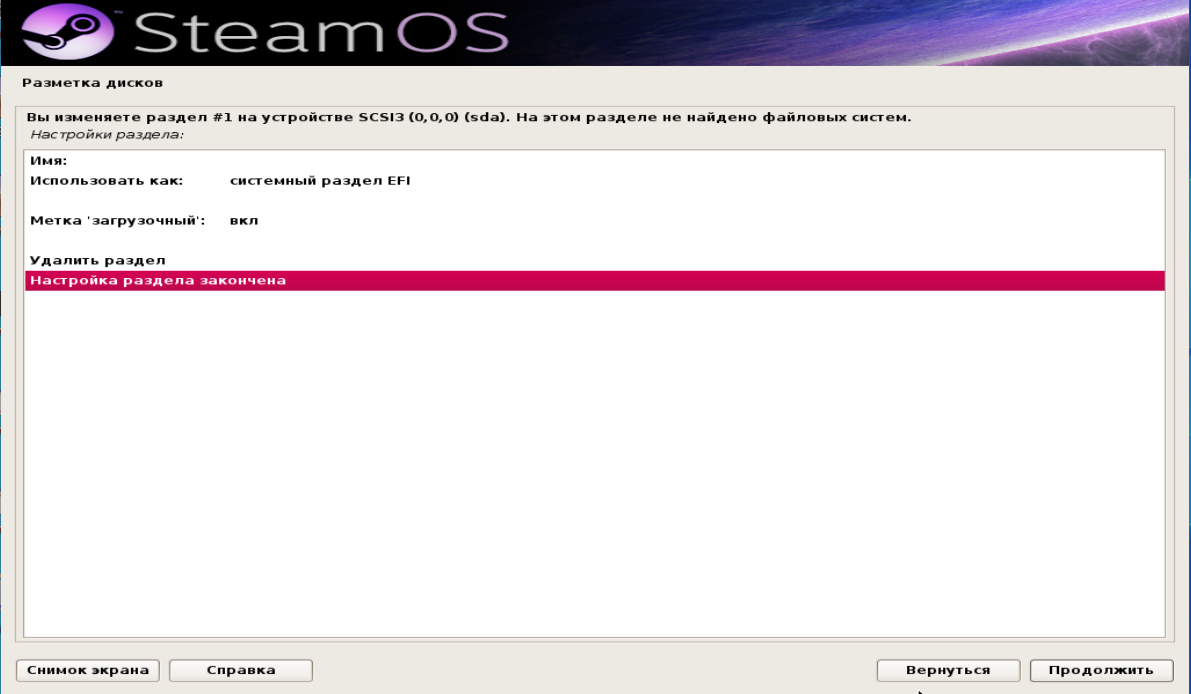Viewport: 1191px width, 694px height.
Task: Select Удалить раздел option
Action: pyautogui.click(x=595, y=260)
